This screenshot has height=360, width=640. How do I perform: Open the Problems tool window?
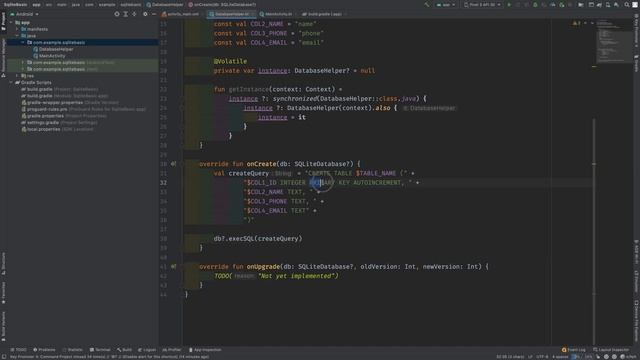click(x=44, y=350)
